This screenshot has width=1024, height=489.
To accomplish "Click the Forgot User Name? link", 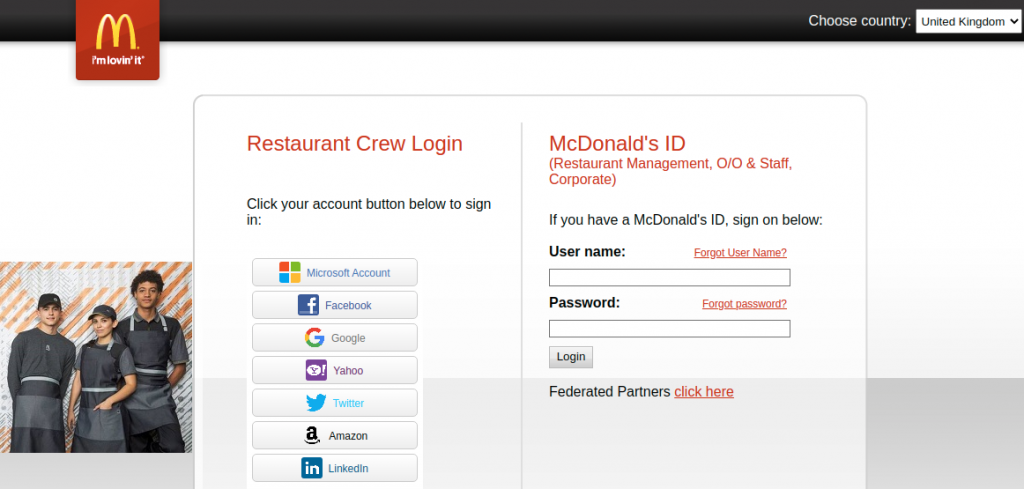I will (740, 253).
